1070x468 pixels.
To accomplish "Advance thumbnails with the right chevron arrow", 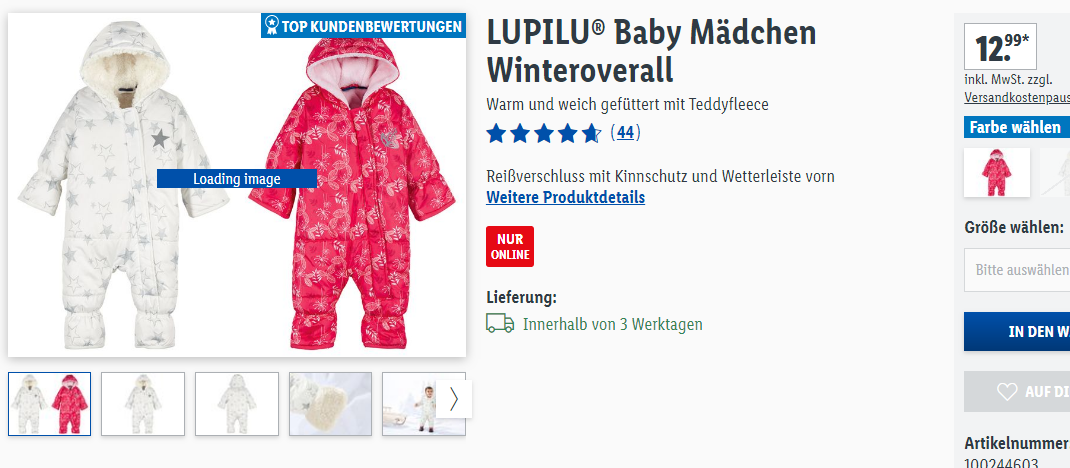I will tap(454, 399).
